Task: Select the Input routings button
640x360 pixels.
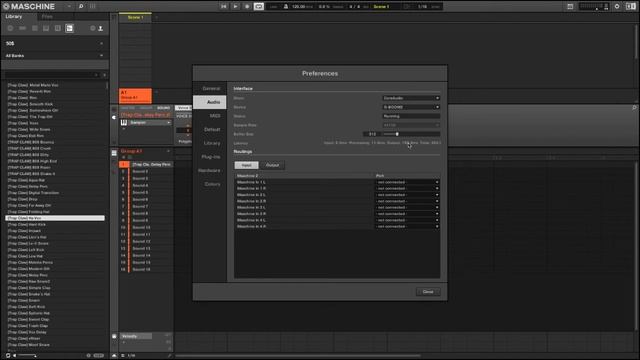Action: click(x=247, y=165)
